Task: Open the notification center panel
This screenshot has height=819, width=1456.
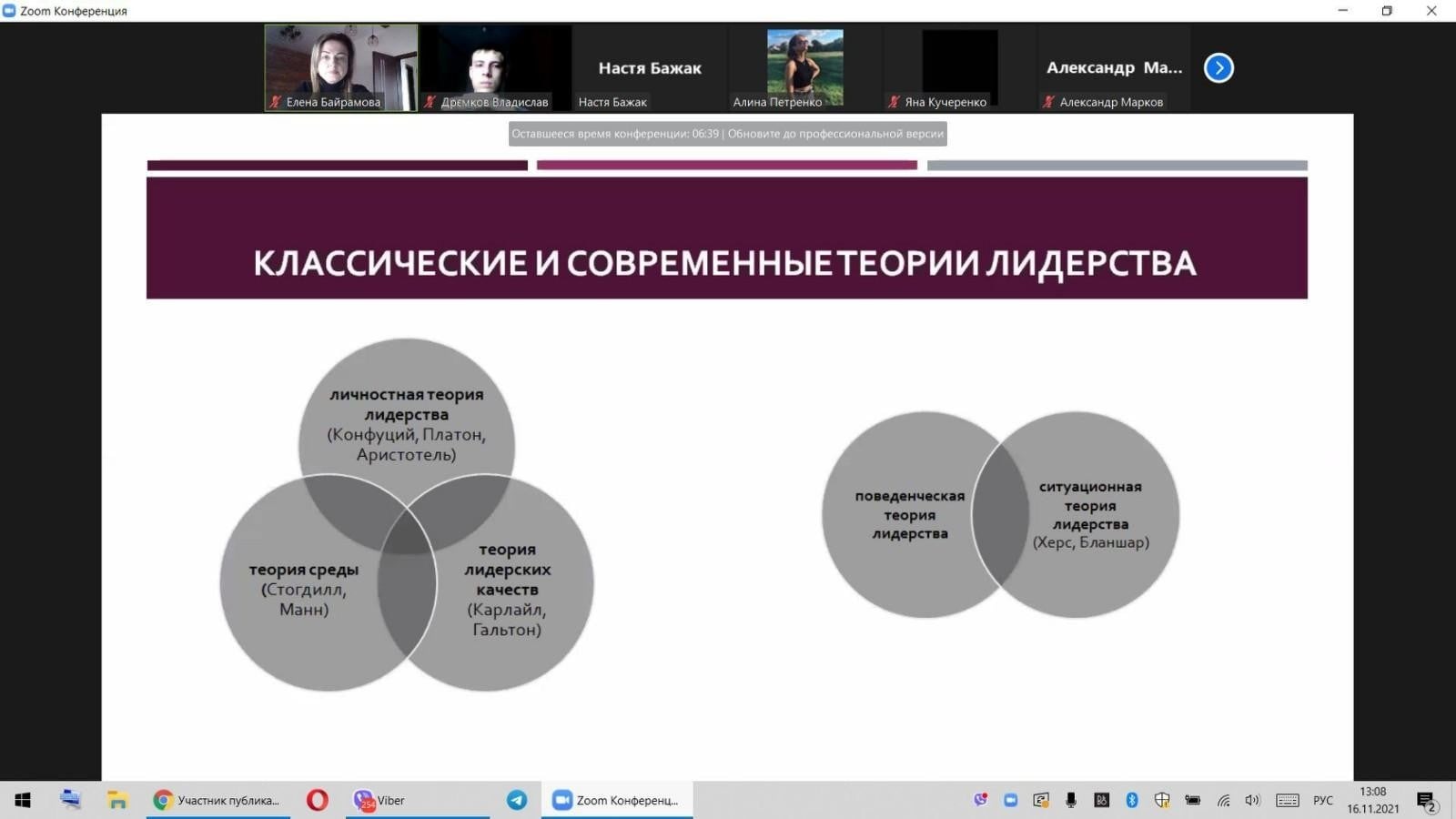Action: click(1426, 801)
